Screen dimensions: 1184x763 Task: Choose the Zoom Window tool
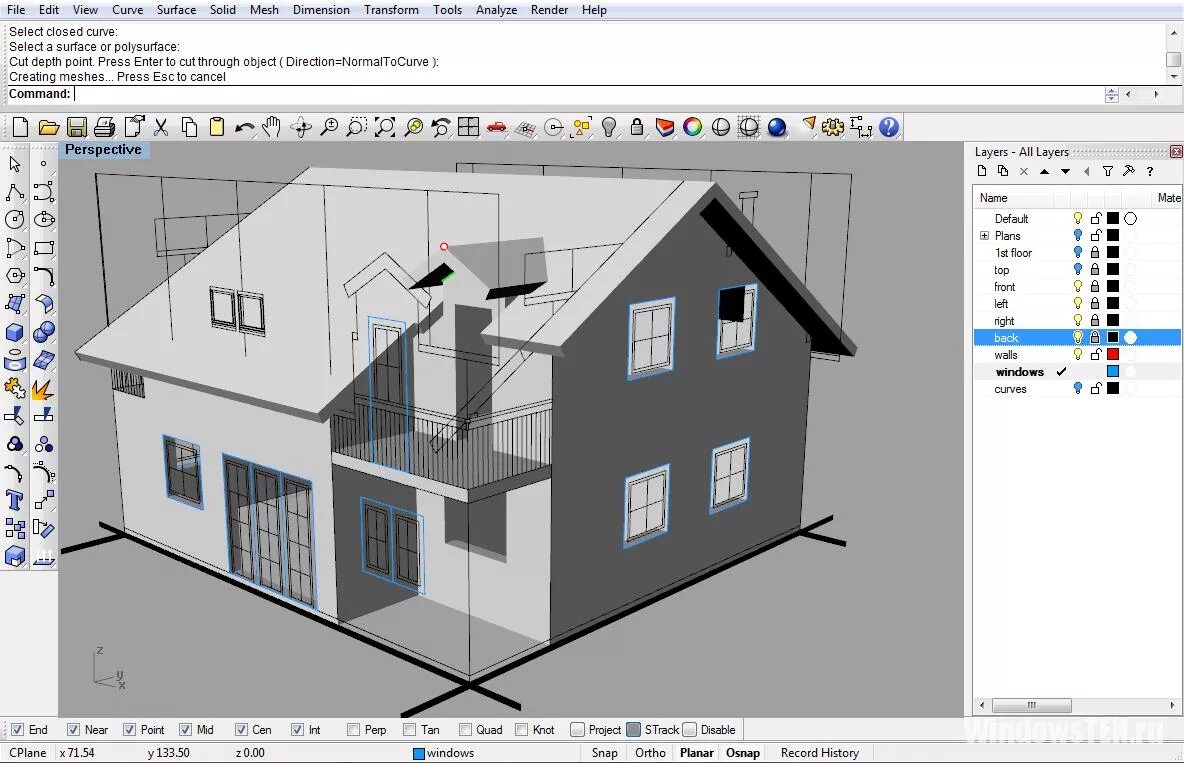point(356,127)
